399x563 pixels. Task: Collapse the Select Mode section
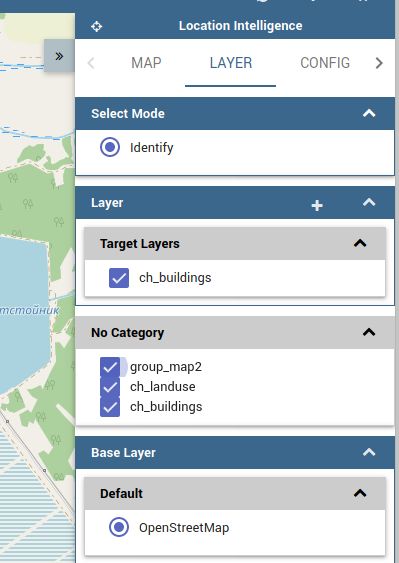(x=369, y=113)
